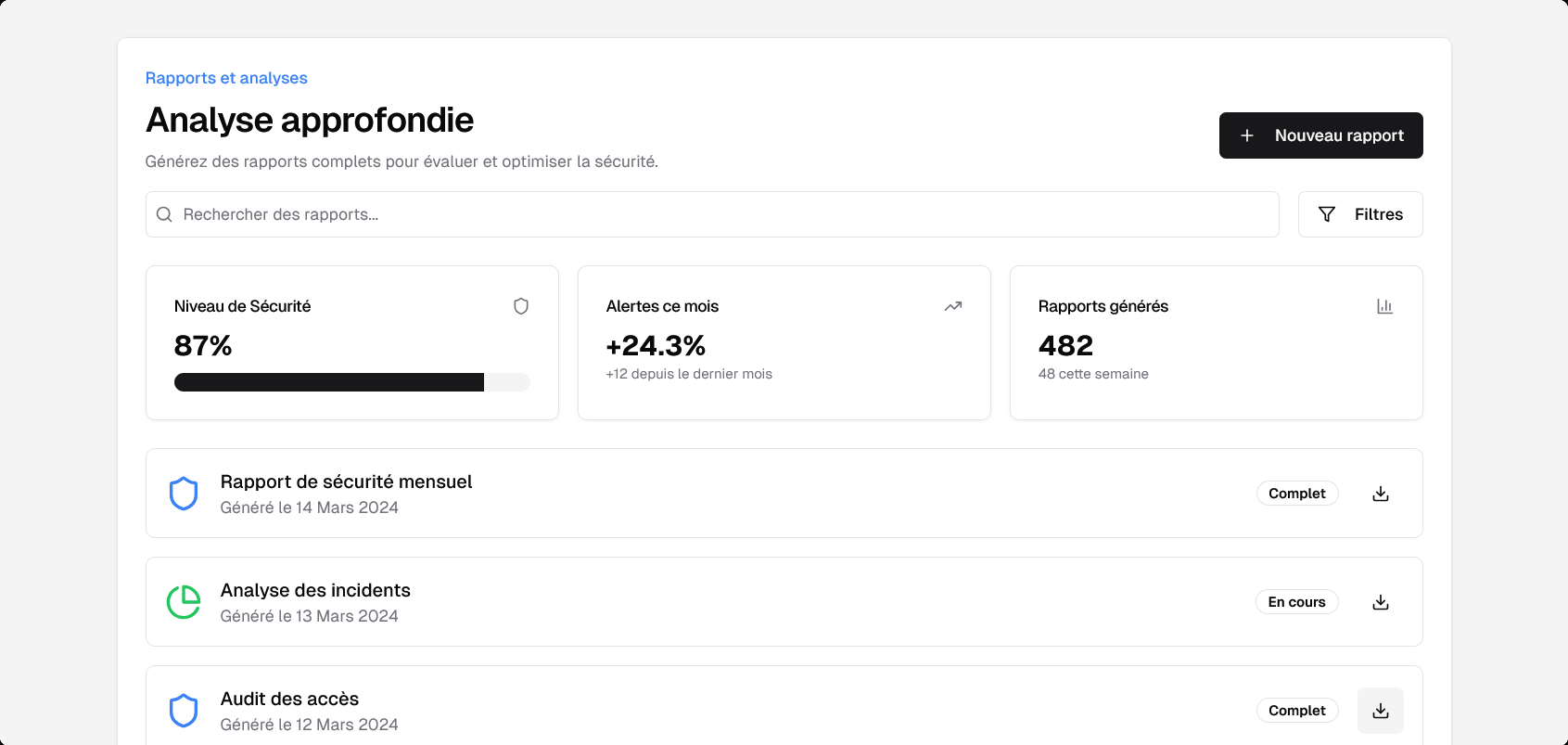
Task: Click the trending arrow icon in Alertes ce mois card
Action: (x=953, y=306)
